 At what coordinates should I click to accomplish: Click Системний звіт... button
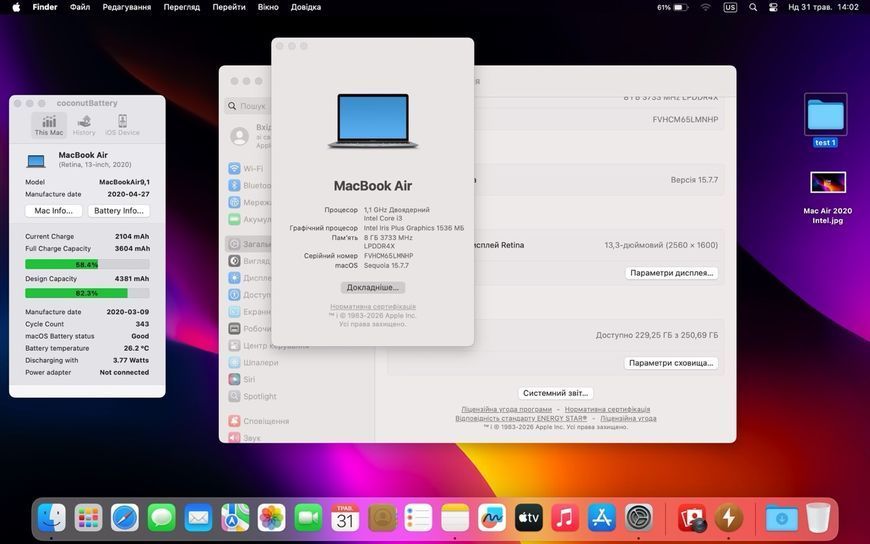point(555,393)
